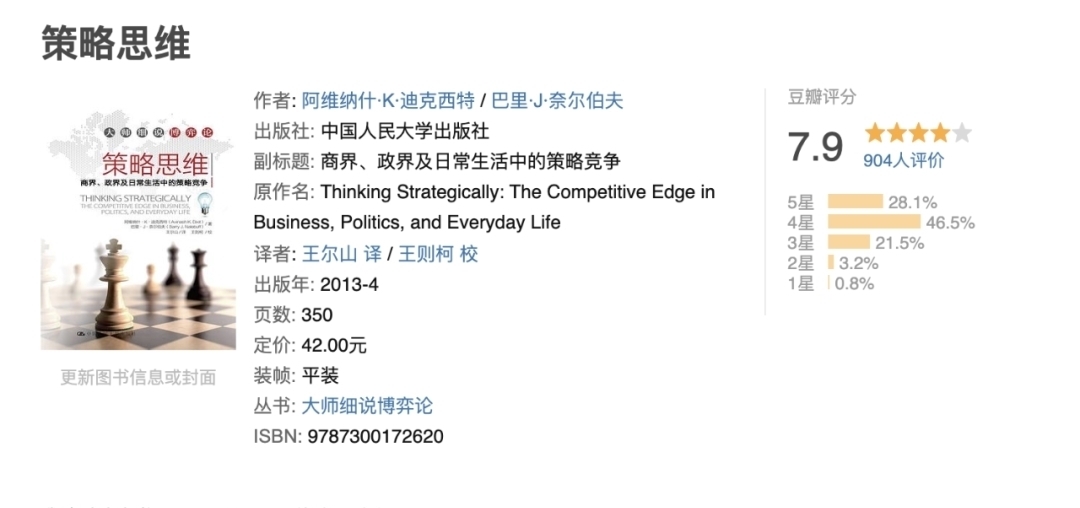The height and width of the screenshot is (508, 1080).
Task: Select the 3星 21.5% rating bar
Action: (x=848, y=242)
